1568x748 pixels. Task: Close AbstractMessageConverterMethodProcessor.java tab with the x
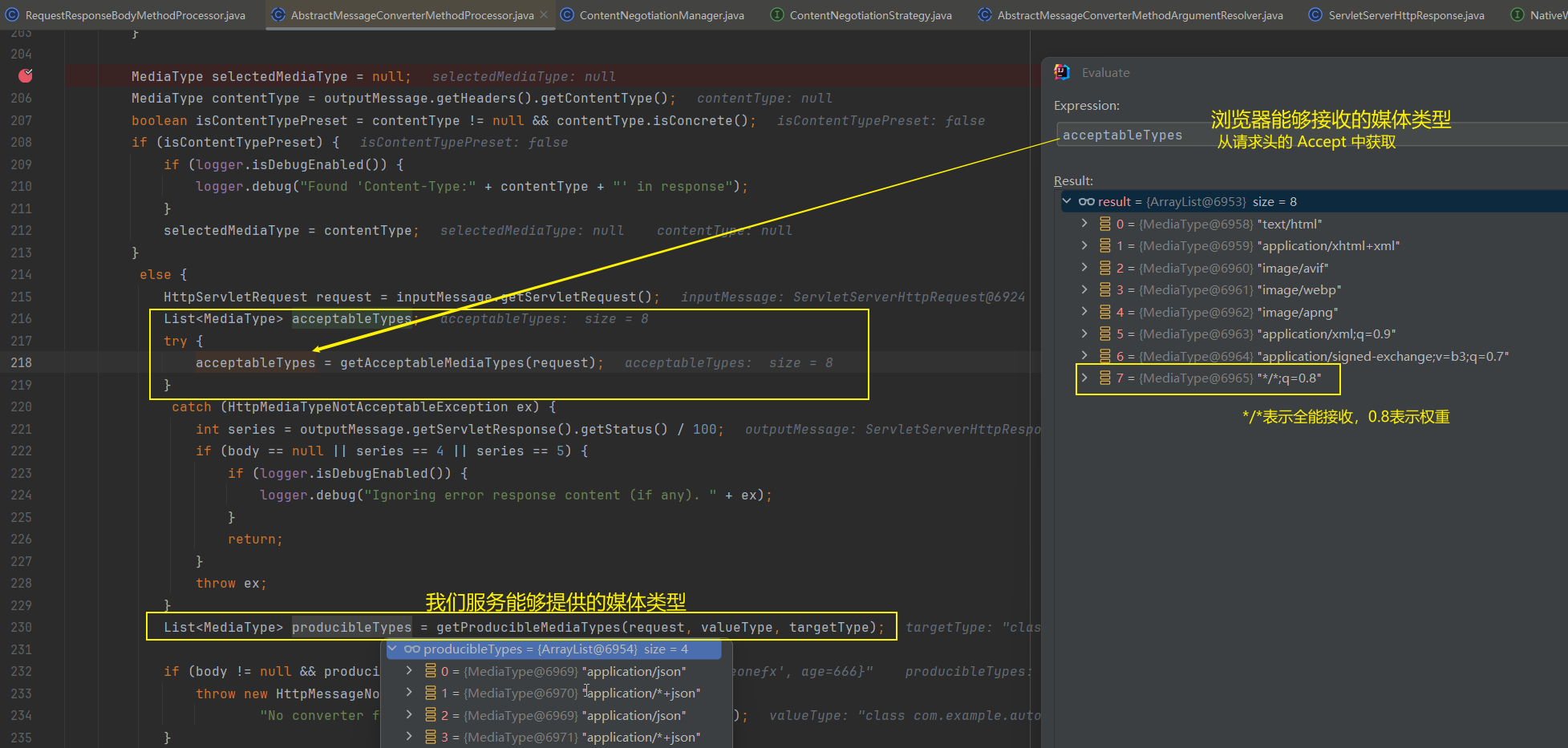(x=544, y=15)
